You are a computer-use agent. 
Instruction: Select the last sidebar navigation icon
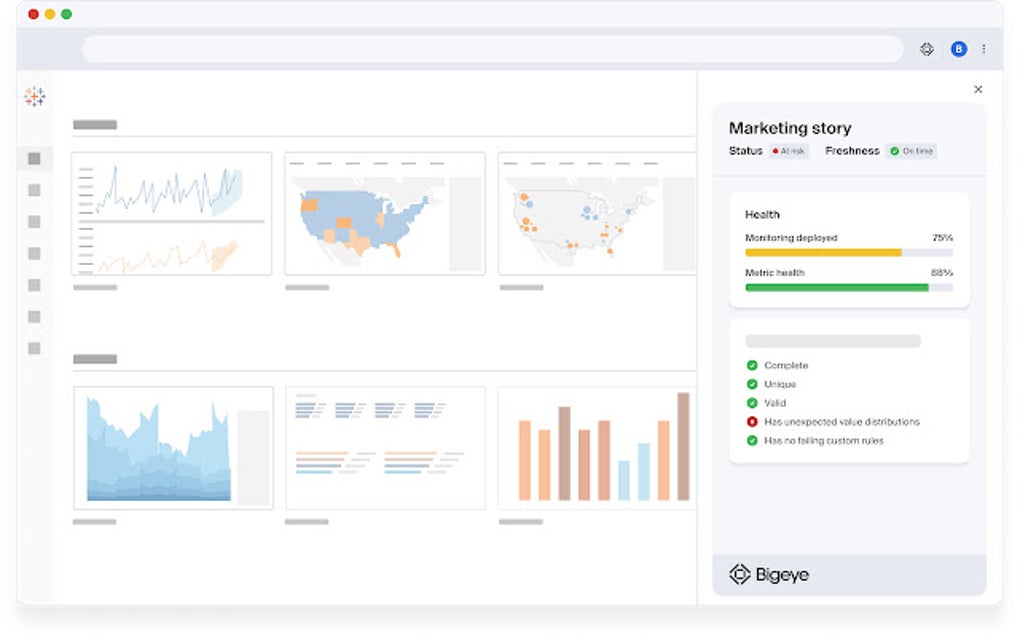34,348
